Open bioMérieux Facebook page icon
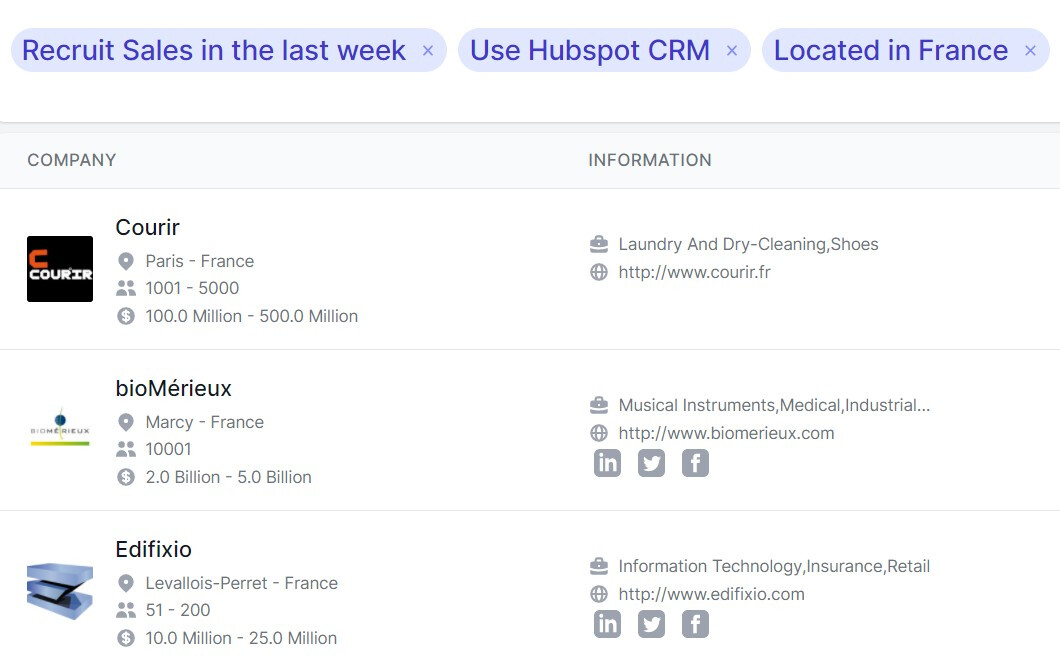Screen dimensions: 1060x661 695,463
